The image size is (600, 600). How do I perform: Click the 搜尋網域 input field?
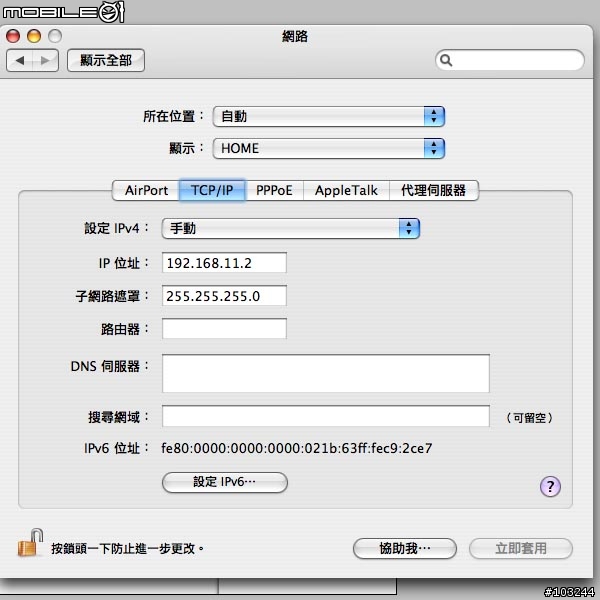(x=326, y=416)
